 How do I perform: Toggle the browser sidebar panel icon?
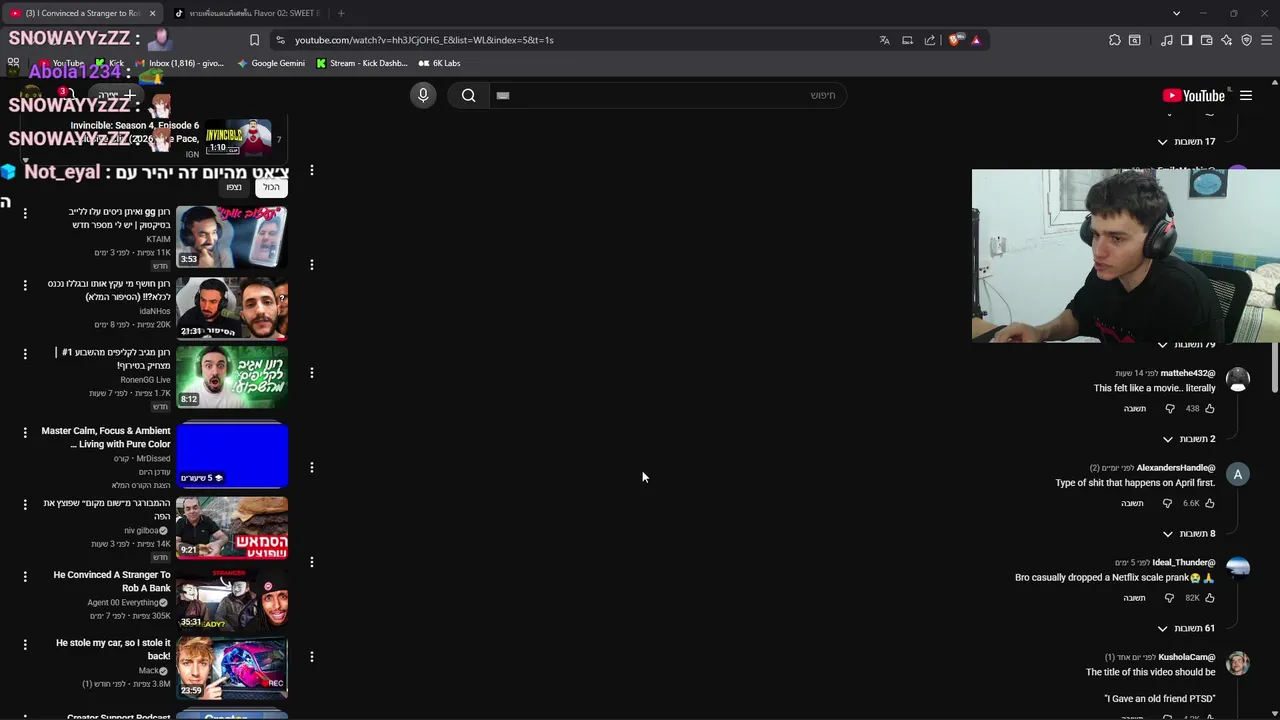(x=1186, y=40)
